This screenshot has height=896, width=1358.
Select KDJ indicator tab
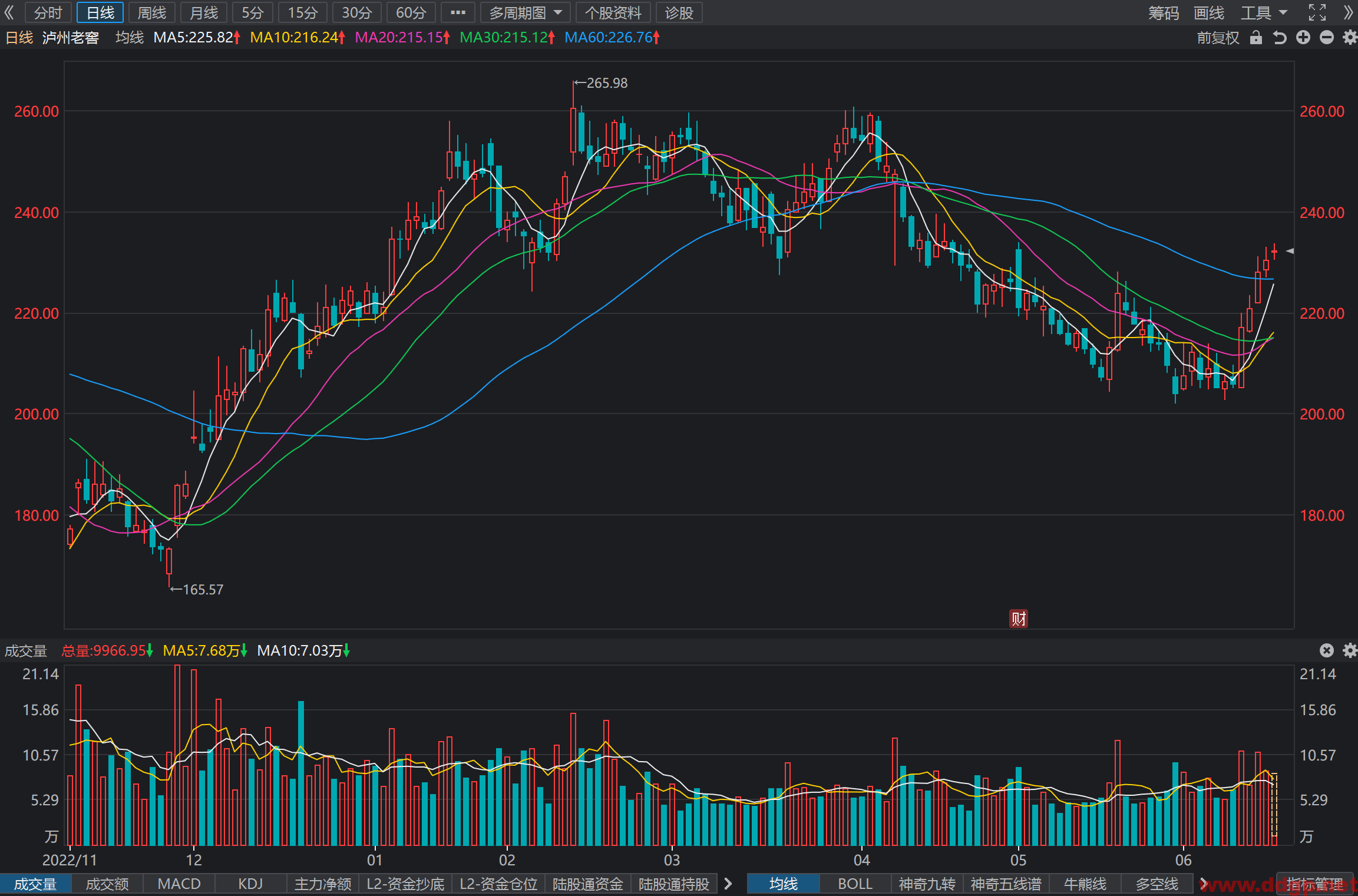pyautogui.click(x=250, y=884)
